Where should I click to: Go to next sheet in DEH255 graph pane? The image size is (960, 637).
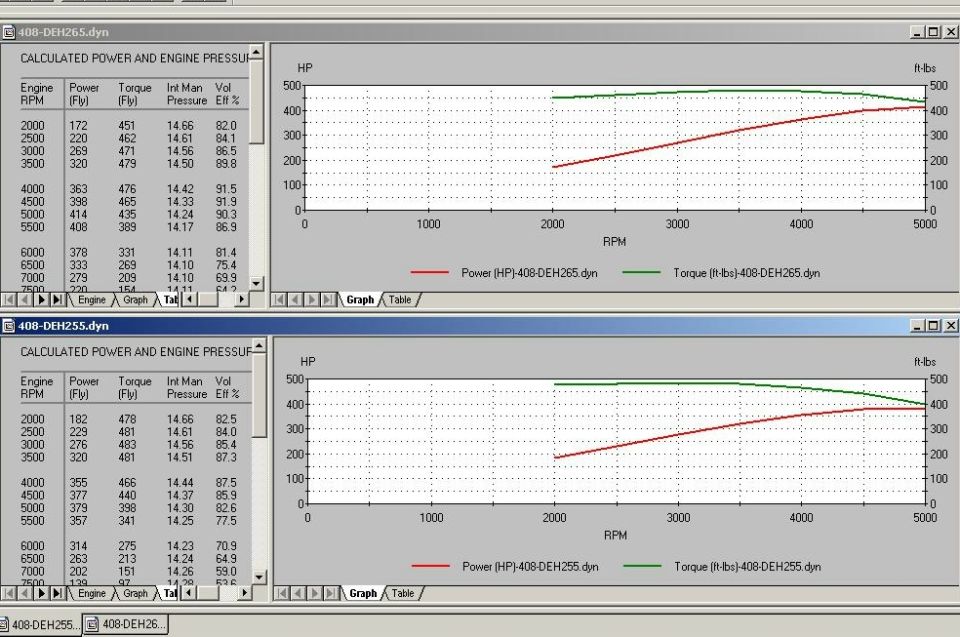pyautogui.click(x=315, y=593)
